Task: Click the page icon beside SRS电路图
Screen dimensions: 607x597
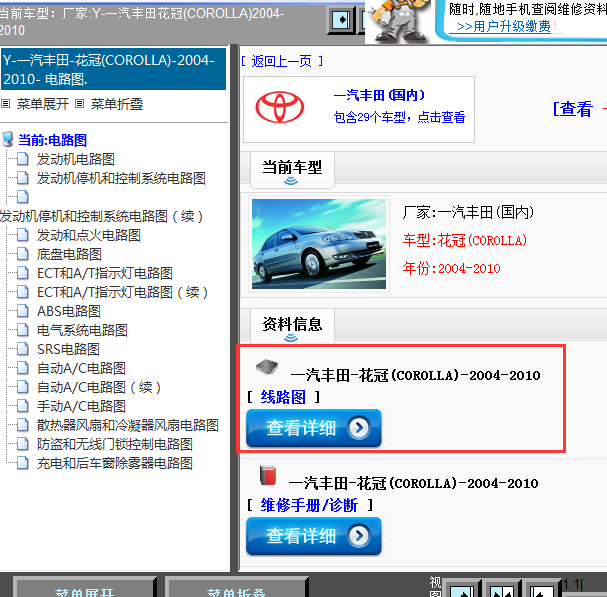Action: click(23, 349)
